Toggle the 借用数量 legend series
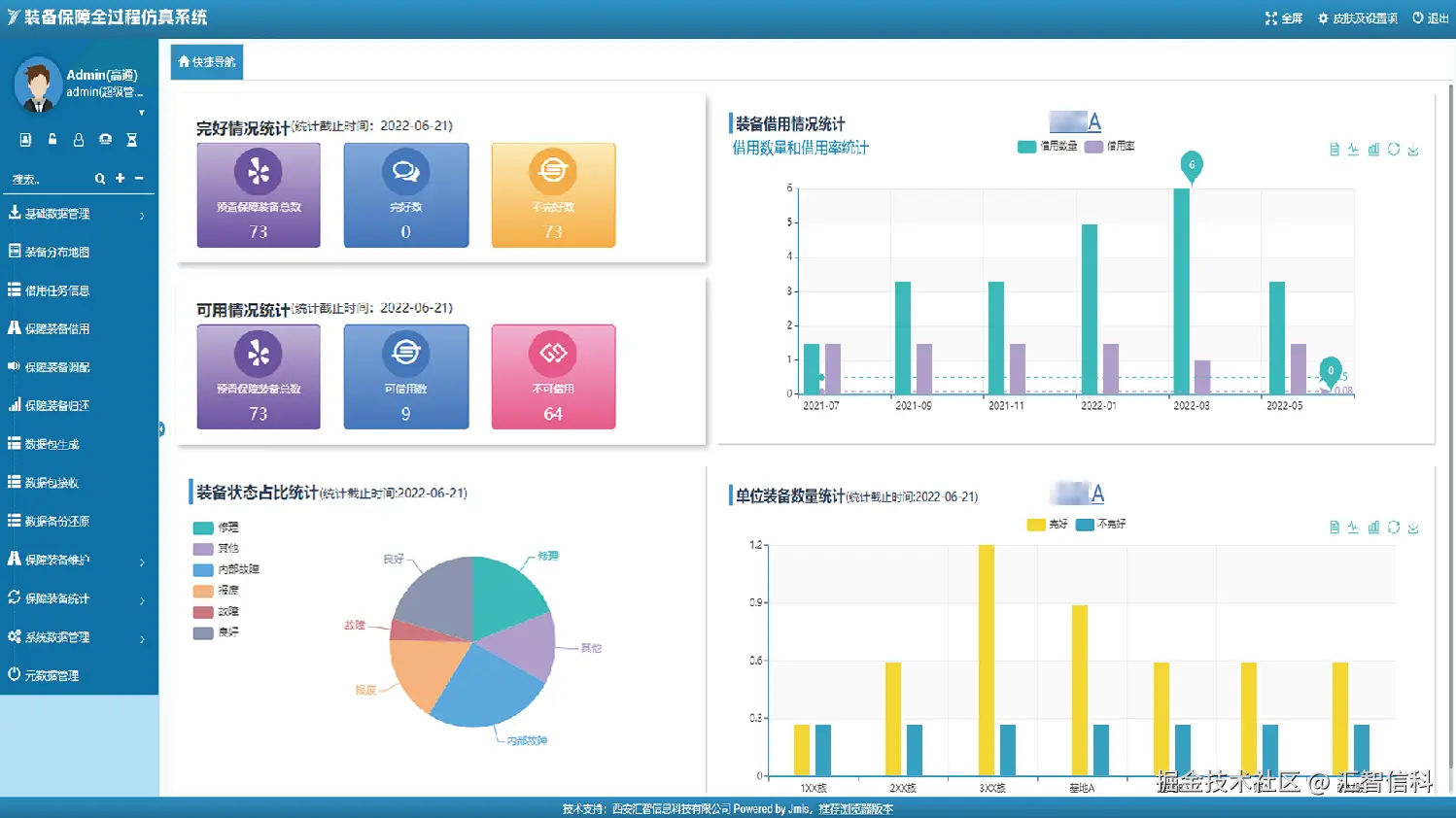The height and width of the screenshot is (818, 1456). point(1047,147)
